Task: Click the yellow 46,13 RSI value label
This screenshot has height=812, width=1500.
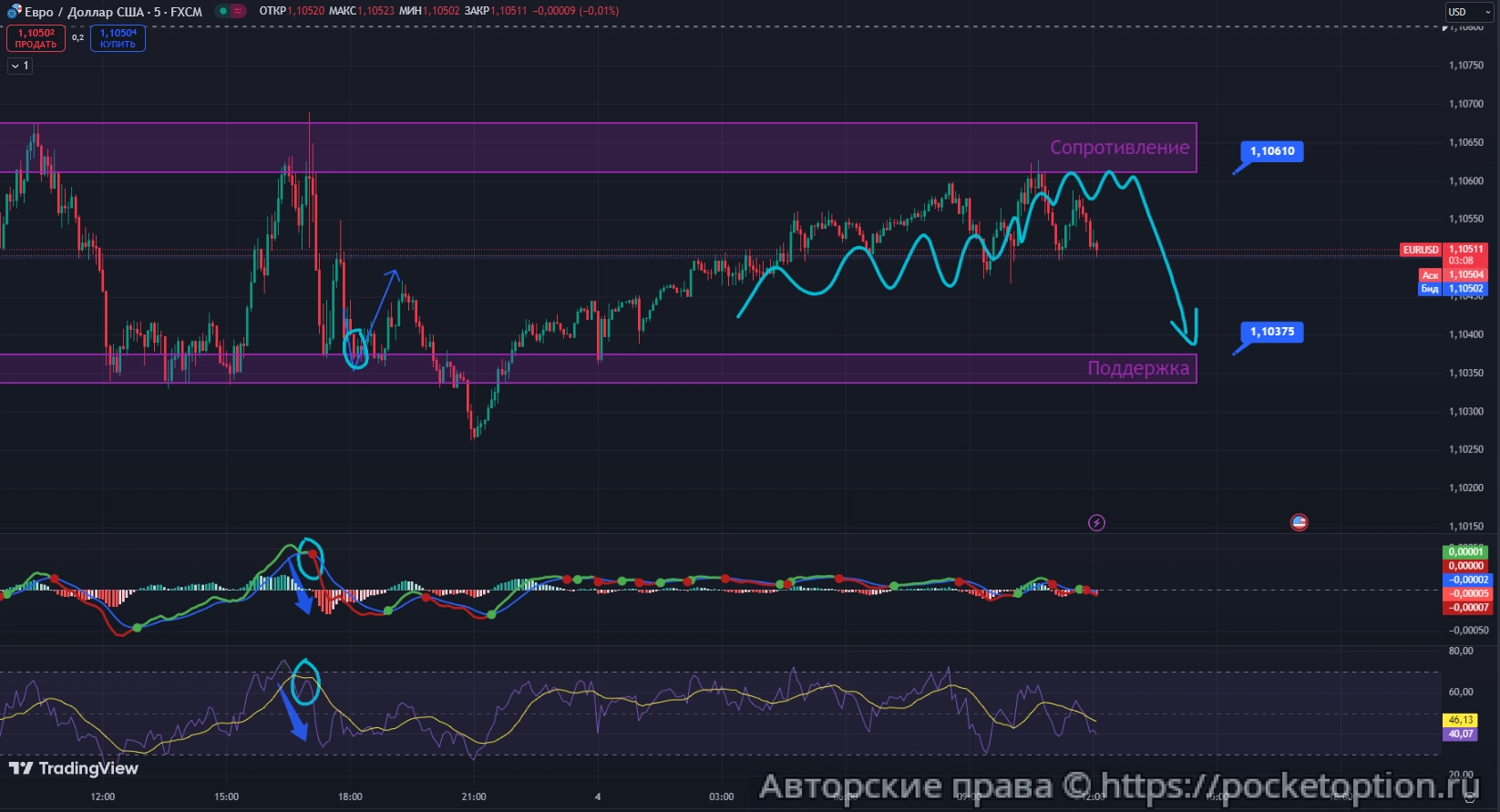Action: pyautogui.click(x=1461, y=720)
